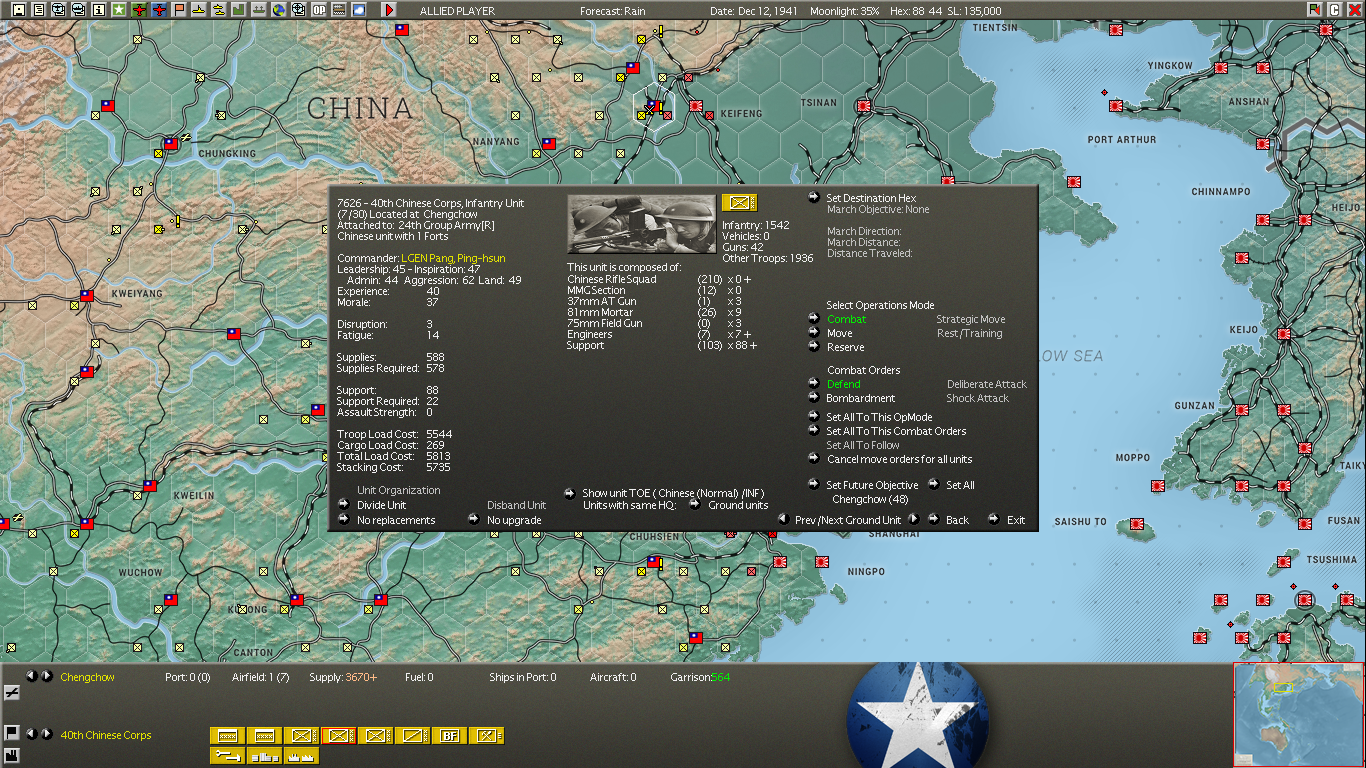Click the crossed-hammers engineer unit icon
The height and width of the screenshot is (768, 1366).
point(486,736)
